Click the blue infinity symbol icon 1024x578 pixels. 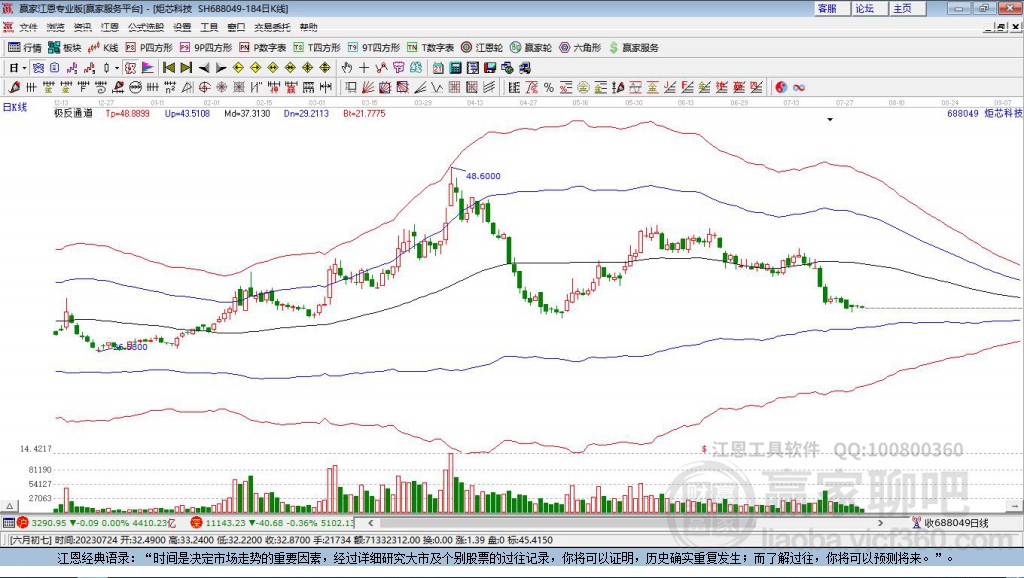799,88
